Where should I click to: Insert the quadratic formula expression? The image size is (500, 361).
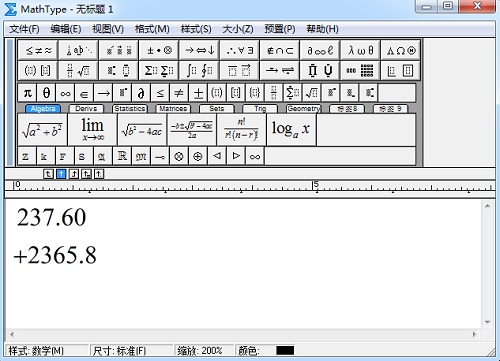(x=192, y=130)
